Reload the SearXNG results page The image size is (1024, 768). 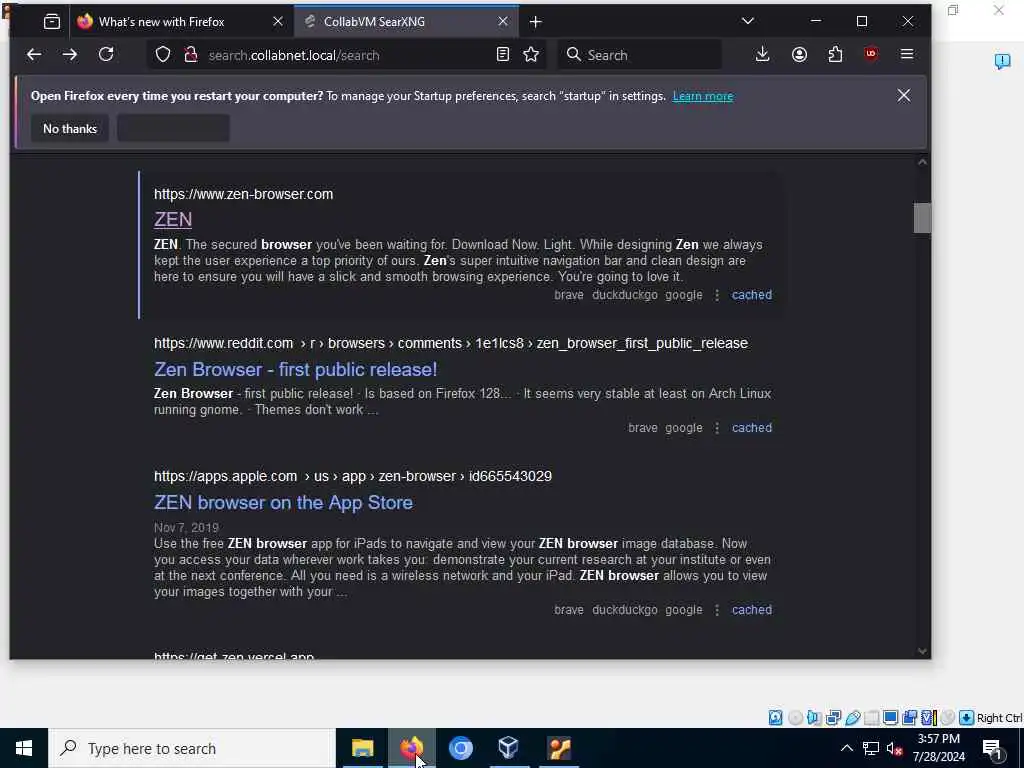(106, 55)
